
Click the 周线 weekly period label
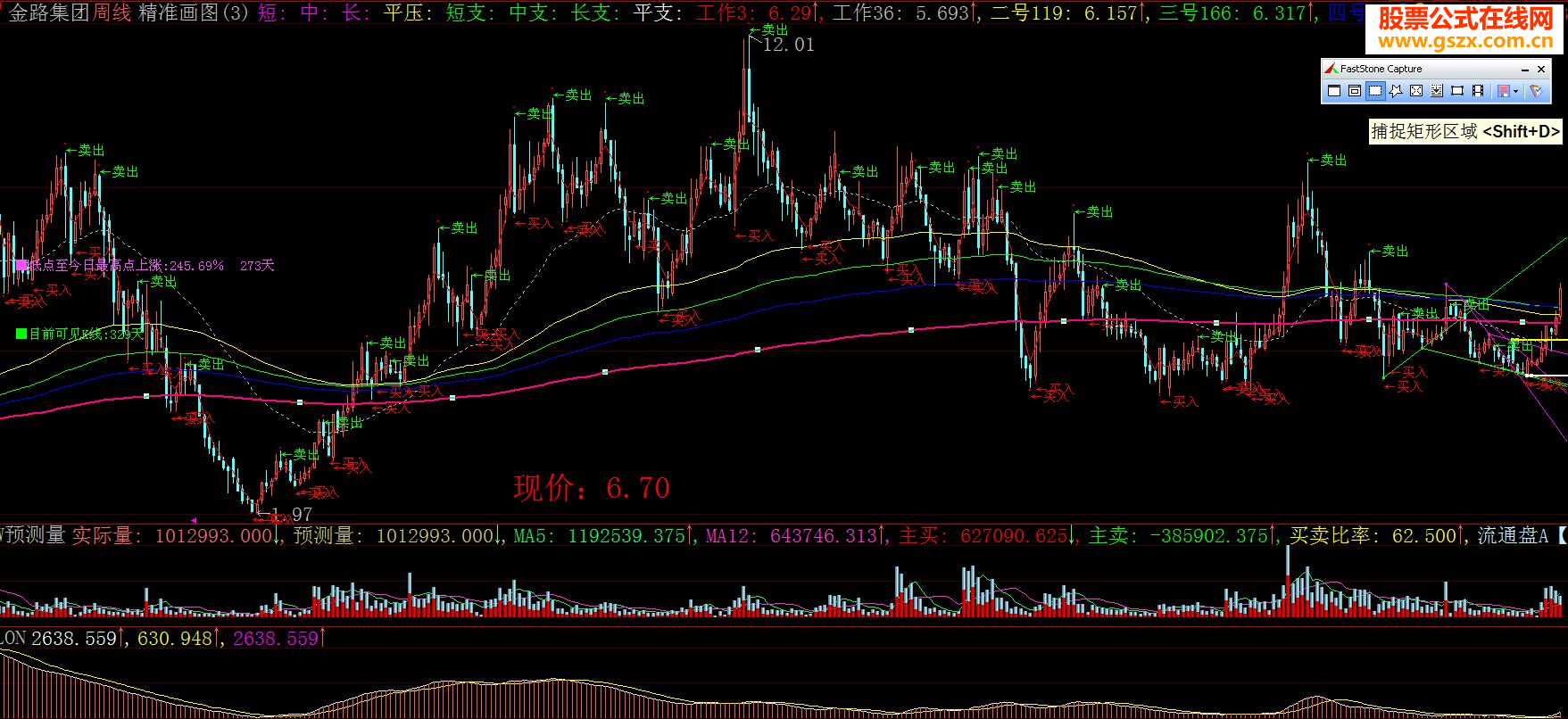click(x=112, y=12)
